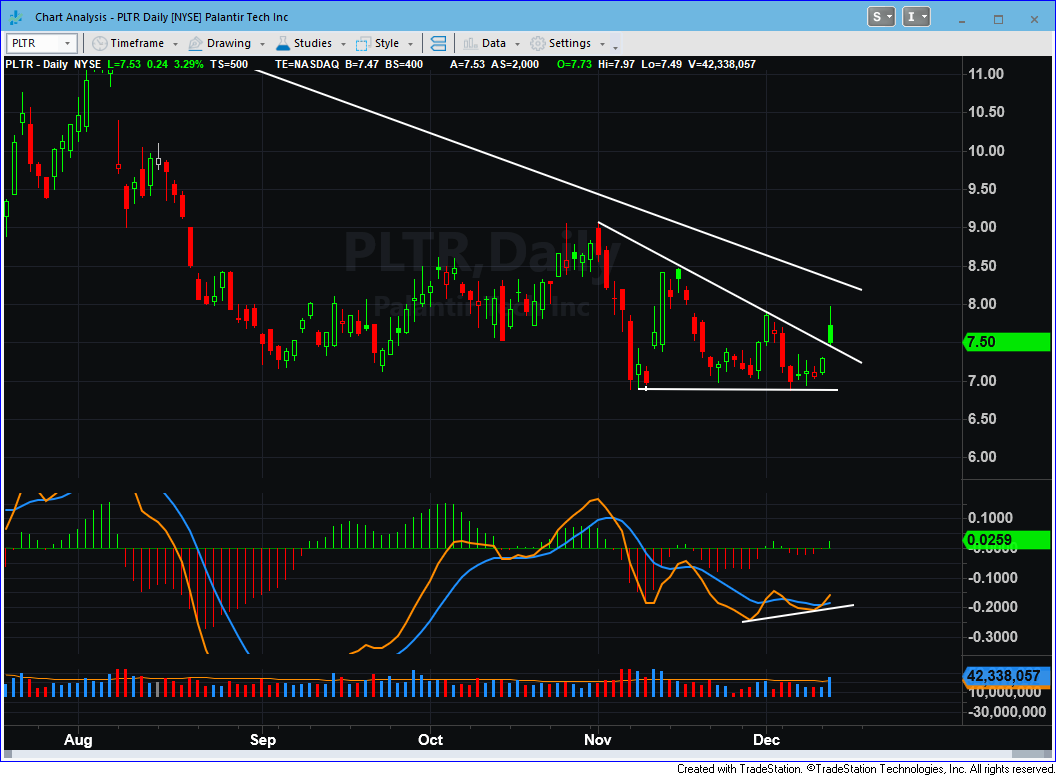Open the PLTR symbol combo box
This screenshot has width=1056, height=775.
(x=41, y=43)
